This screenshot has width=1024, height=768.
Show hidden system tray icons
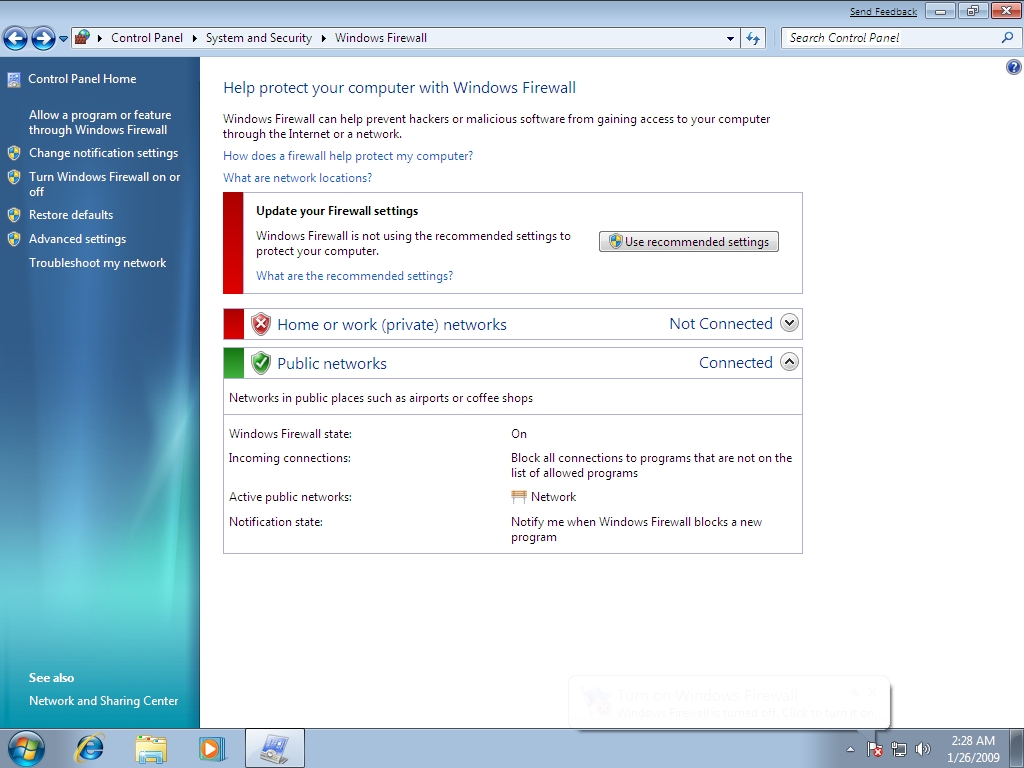[x=851, y=749]
